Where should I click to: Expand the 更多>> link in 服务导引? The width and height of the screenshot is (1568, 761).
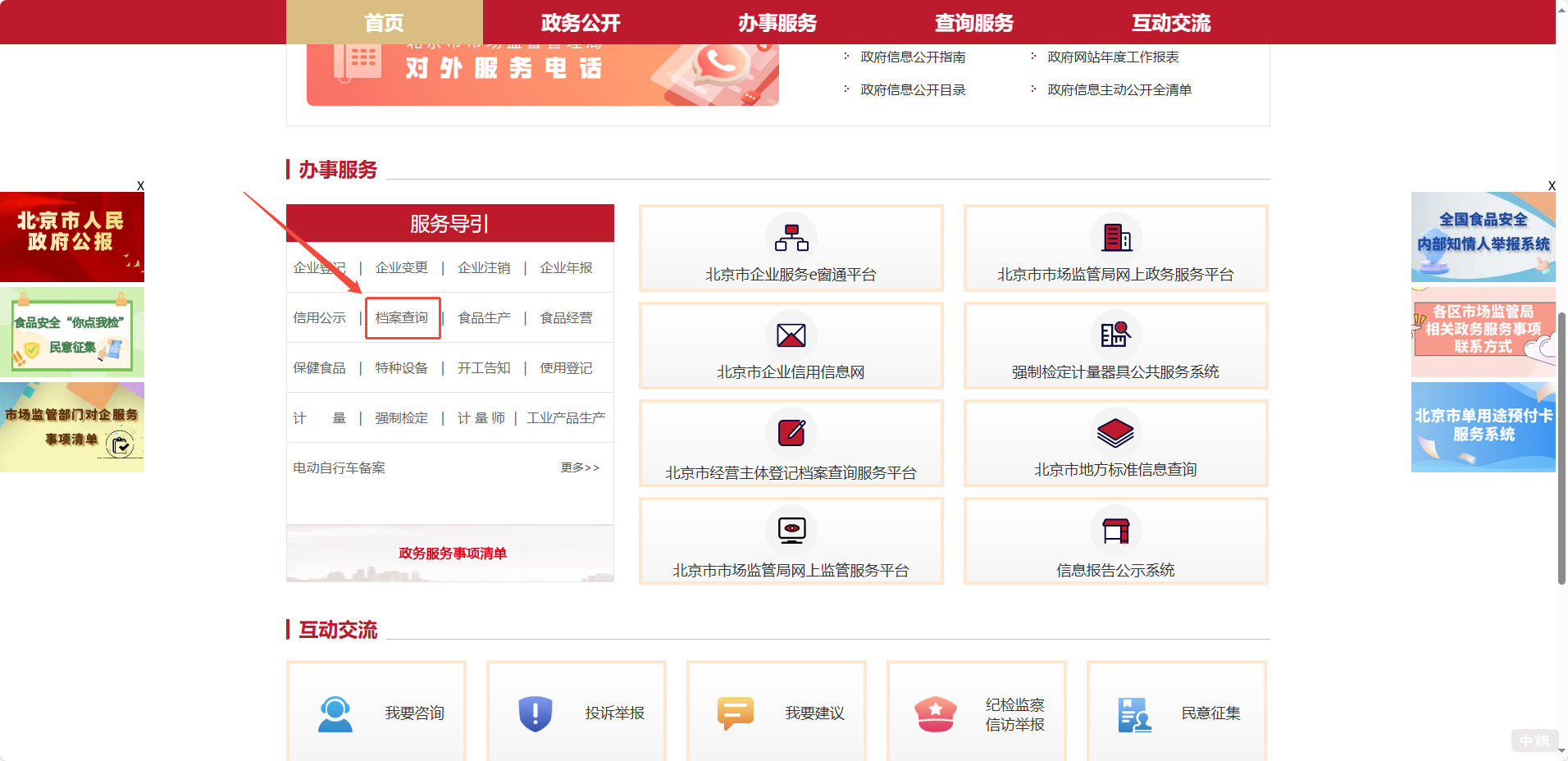pyautogui.click(x=580, y=467)
